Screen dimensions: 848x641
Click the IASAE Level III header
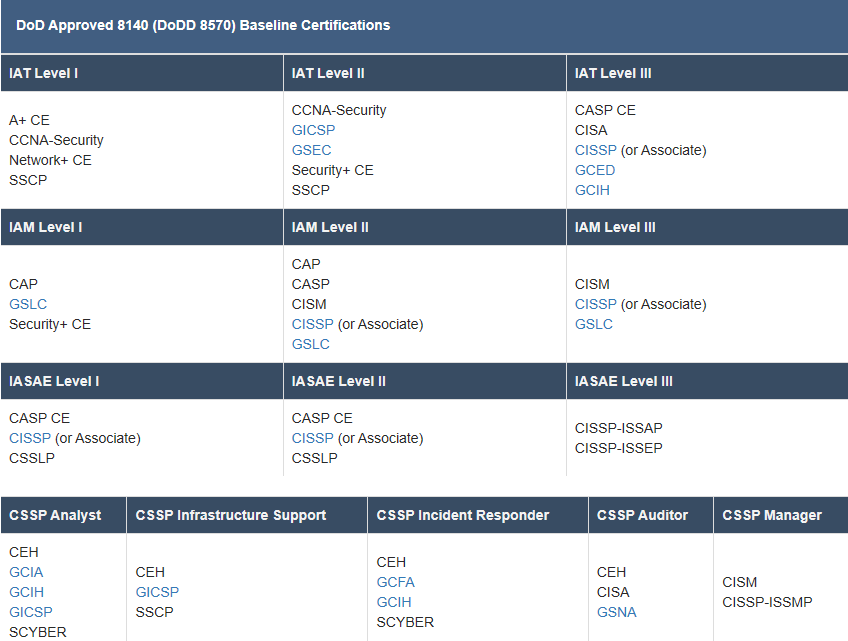coord(707,381)
